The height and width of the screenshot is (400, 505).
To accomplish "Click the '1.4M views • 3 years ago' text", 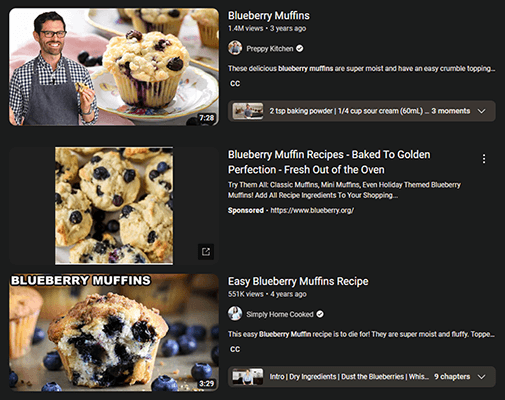I will (x=267, y=28).
